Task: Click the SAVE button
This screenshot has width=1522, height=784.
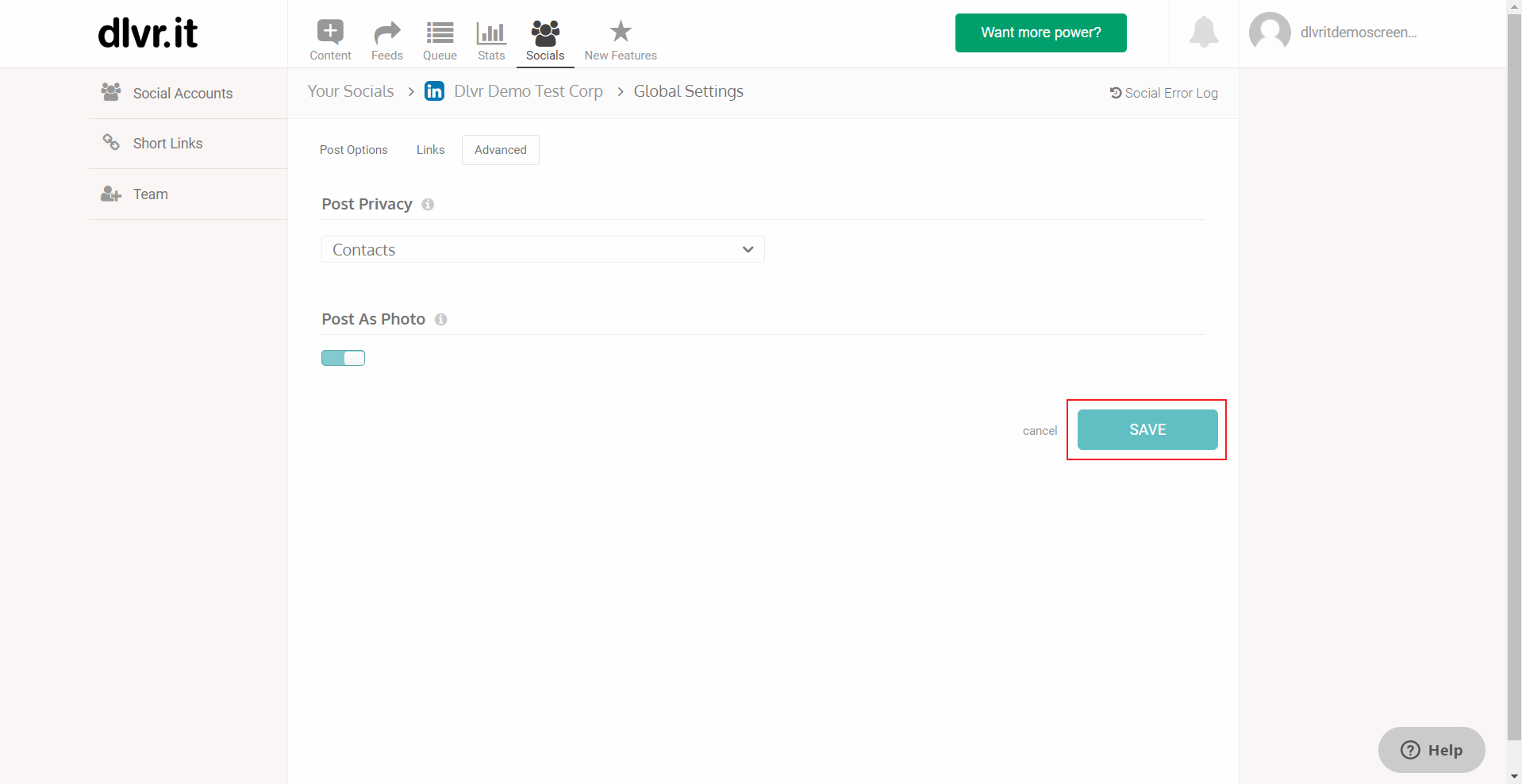Action: point(1147,429)
